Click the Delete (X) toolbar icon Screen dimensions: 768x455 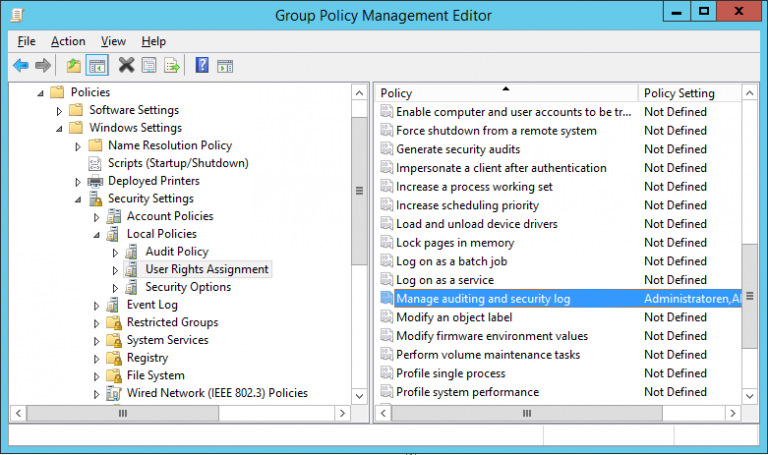pos(126,66)
